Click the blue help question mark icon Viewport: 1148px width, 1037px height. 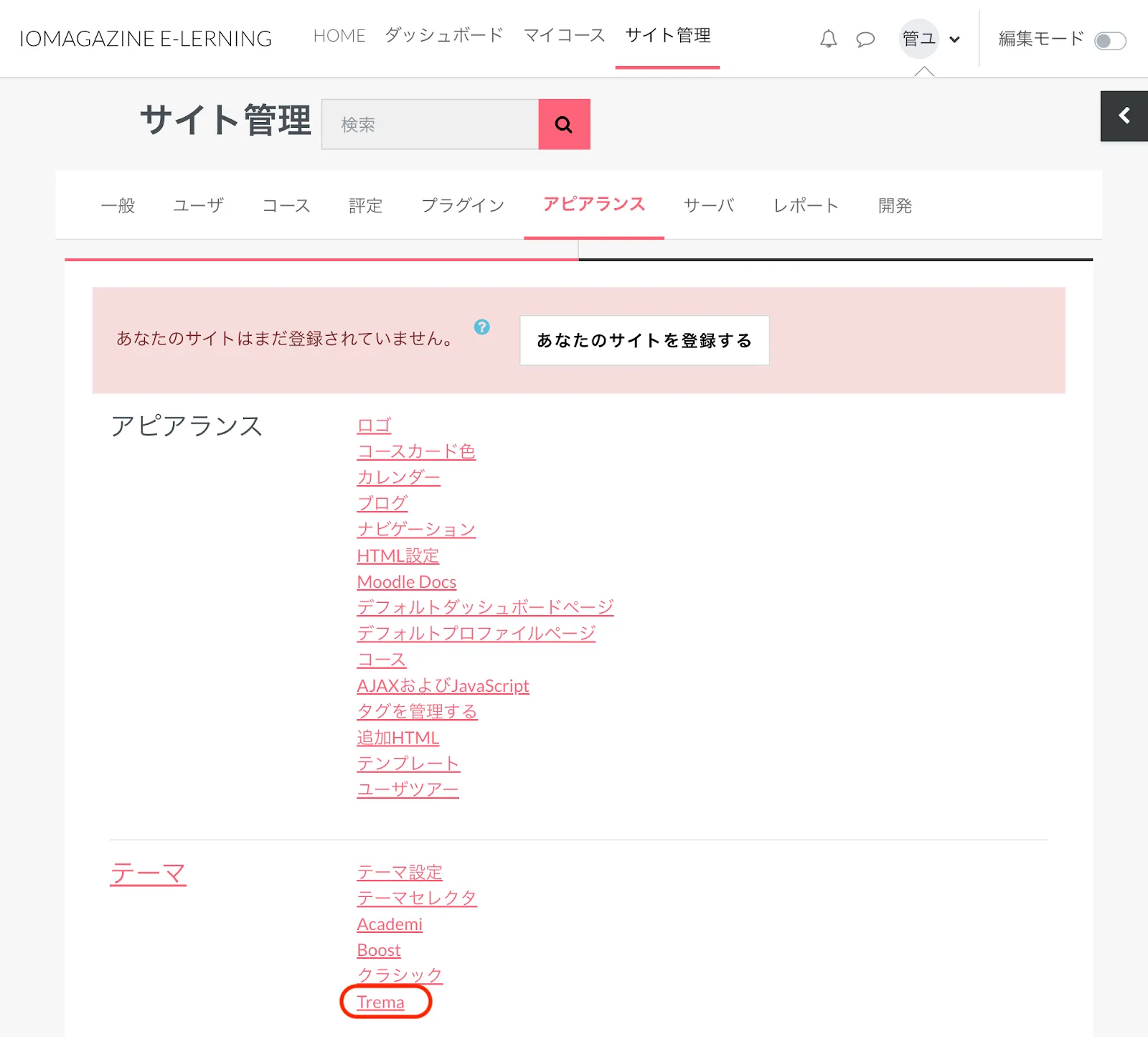click(x=482, y=327)
